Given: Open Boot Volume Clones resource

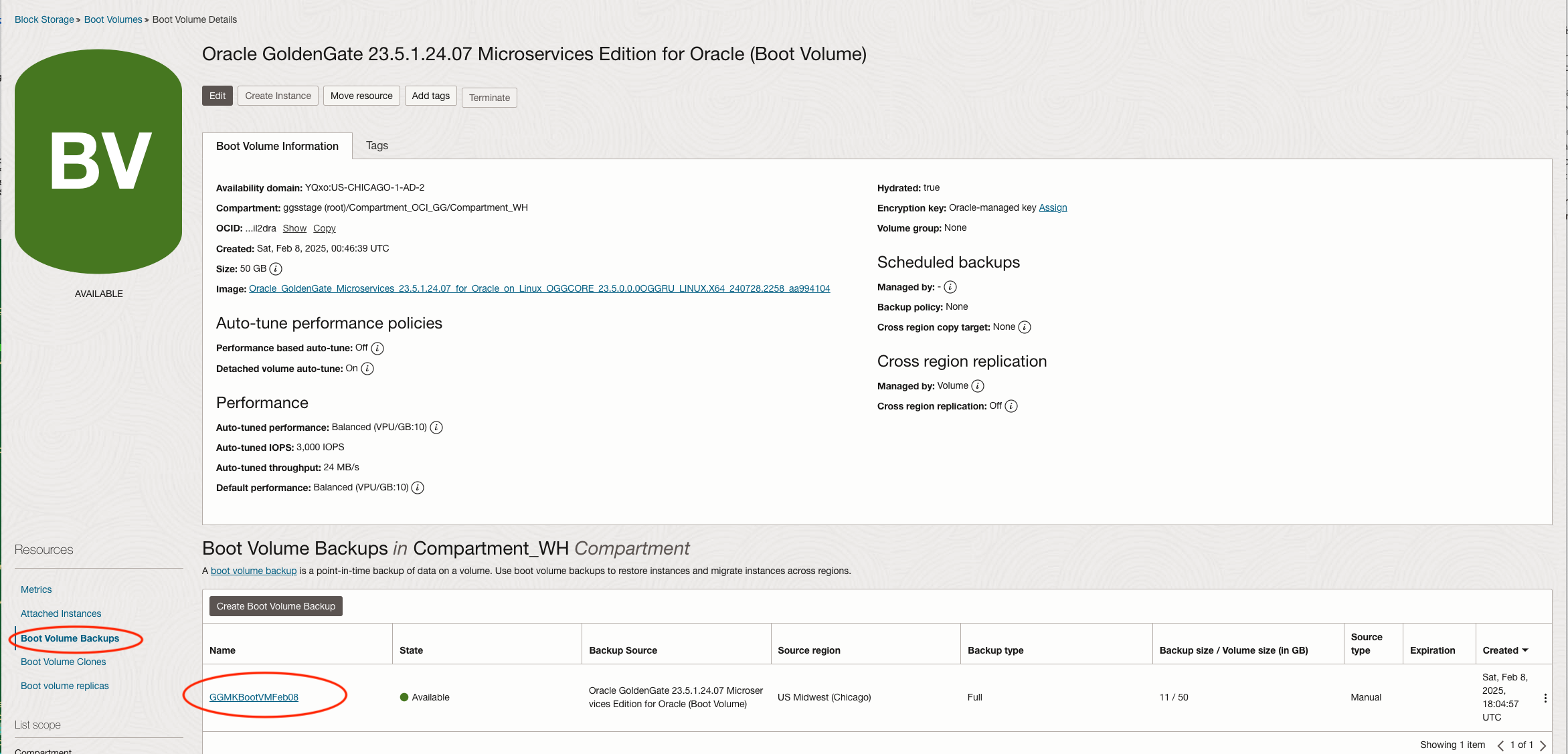Looking at the screenshot, I should click(64, 662).
